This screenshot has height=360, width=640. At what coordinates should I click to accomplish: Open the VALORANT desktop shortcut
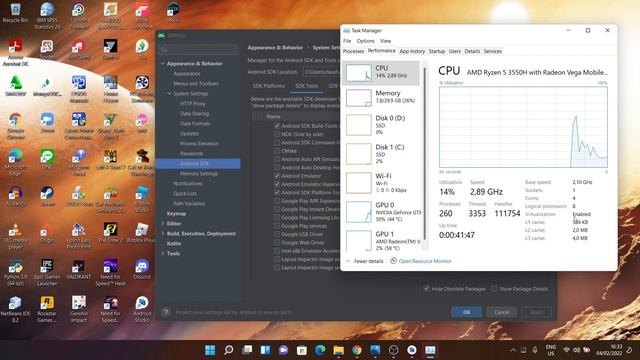[x=78, y=269]
